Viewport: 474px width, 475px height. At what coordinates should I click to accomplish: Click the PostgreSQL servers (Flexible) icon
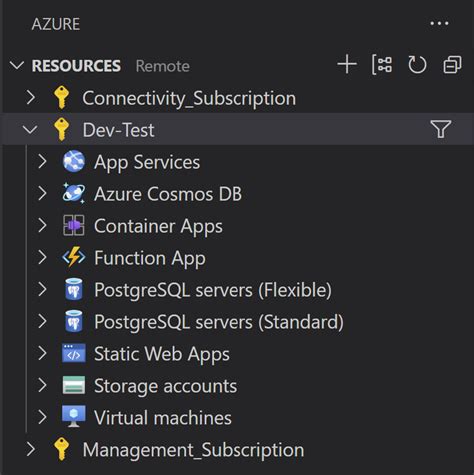(x=74, y=289)
